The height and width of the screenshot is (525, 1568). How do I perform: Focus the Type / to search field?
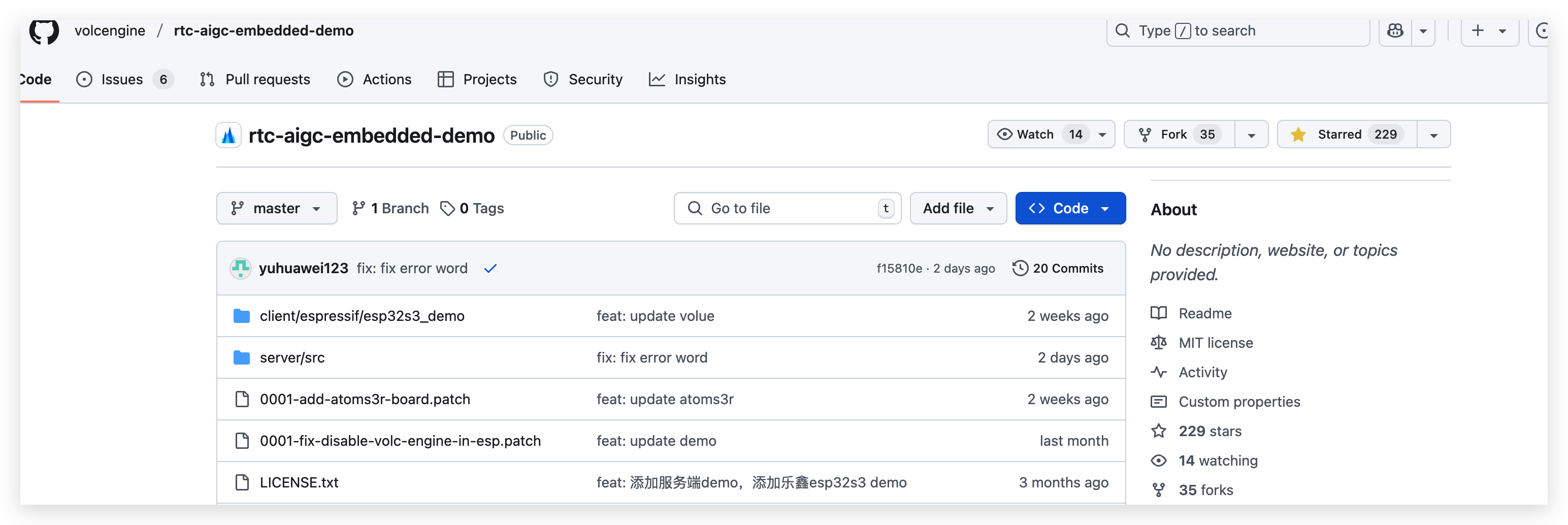(1237, 30)
